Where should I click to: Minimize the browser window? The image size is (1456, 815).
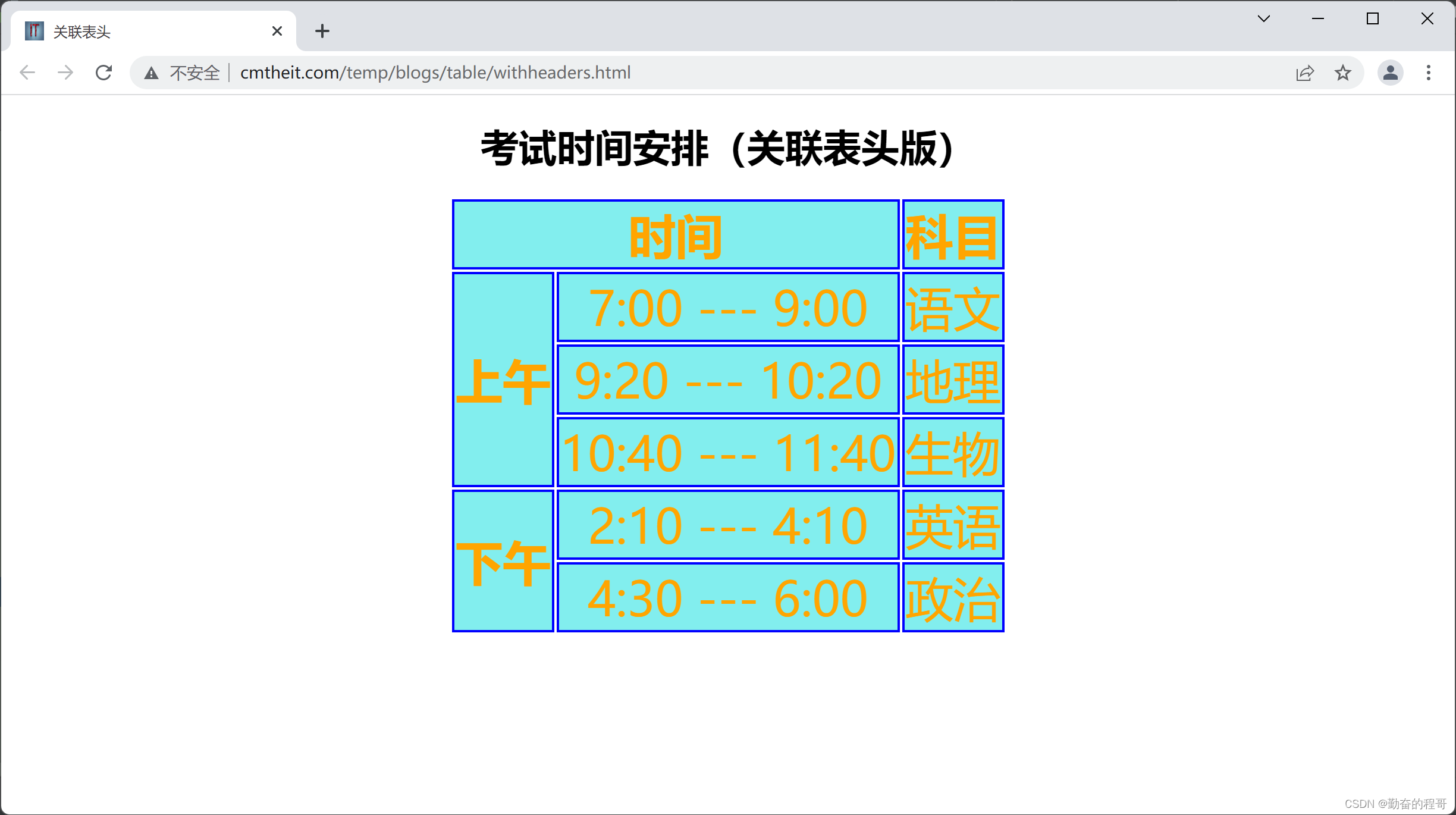pos(1318,18)
